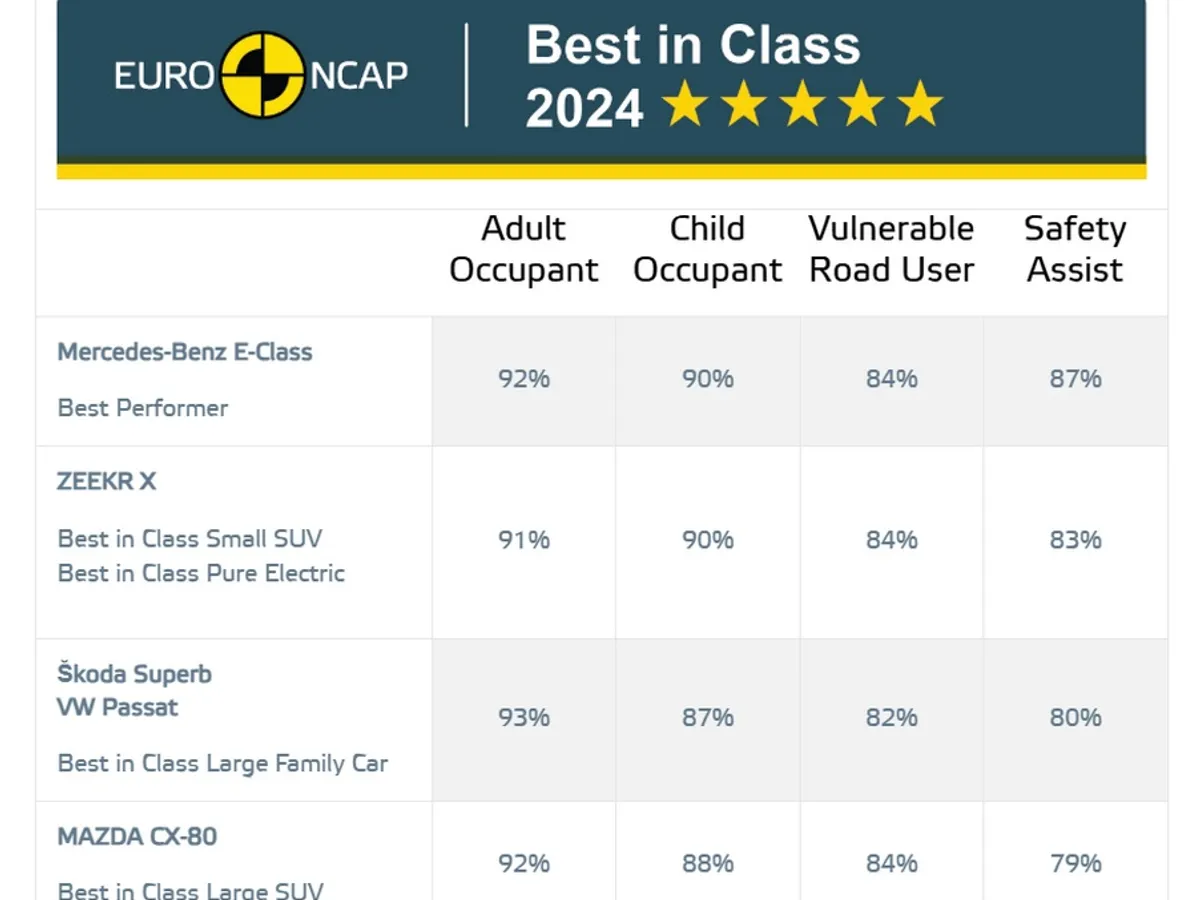The height and width of the screenshot is (900, 1200).
Task: Select the Vulnerable Road User column header
Action: (891, 249)
